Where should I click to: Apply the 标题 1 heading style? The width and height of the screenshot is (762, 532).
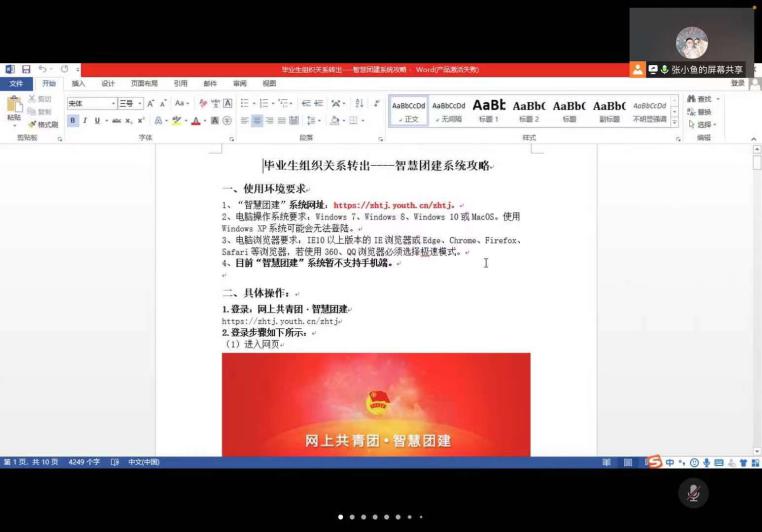489,109
